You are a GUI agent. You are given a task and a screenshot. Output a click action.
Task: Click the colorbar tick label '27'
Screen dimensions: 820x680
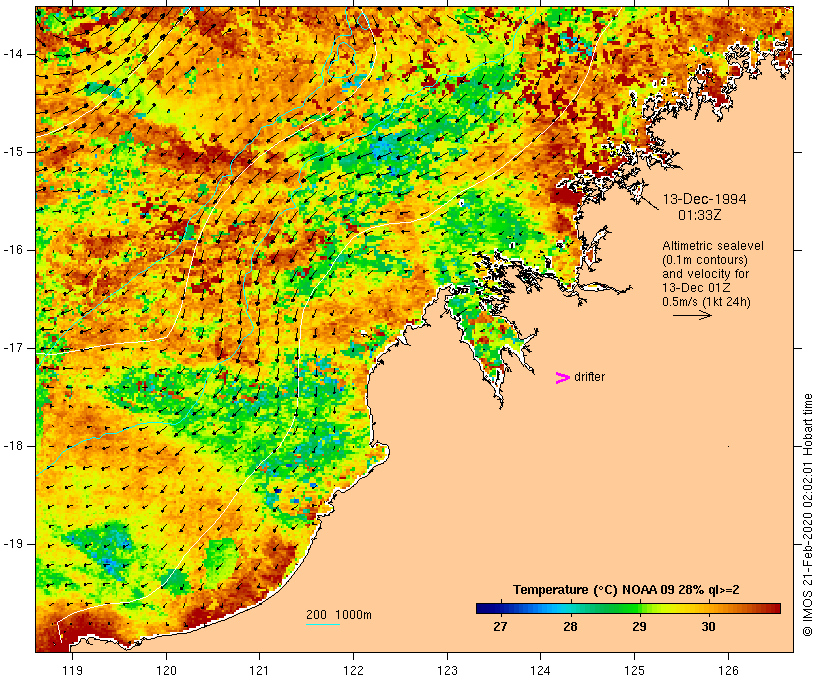(x=500, y=627)
